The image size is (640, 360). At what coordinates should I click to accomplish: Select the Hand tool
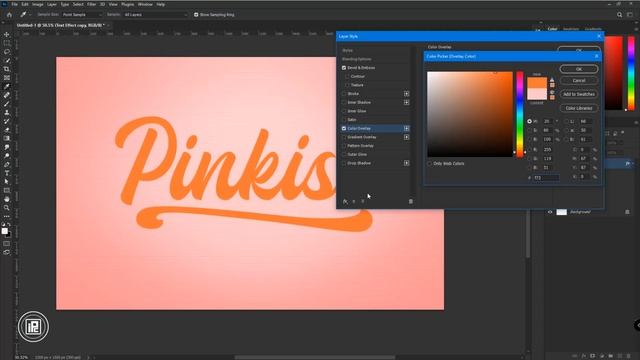click(x=7, y=199)
